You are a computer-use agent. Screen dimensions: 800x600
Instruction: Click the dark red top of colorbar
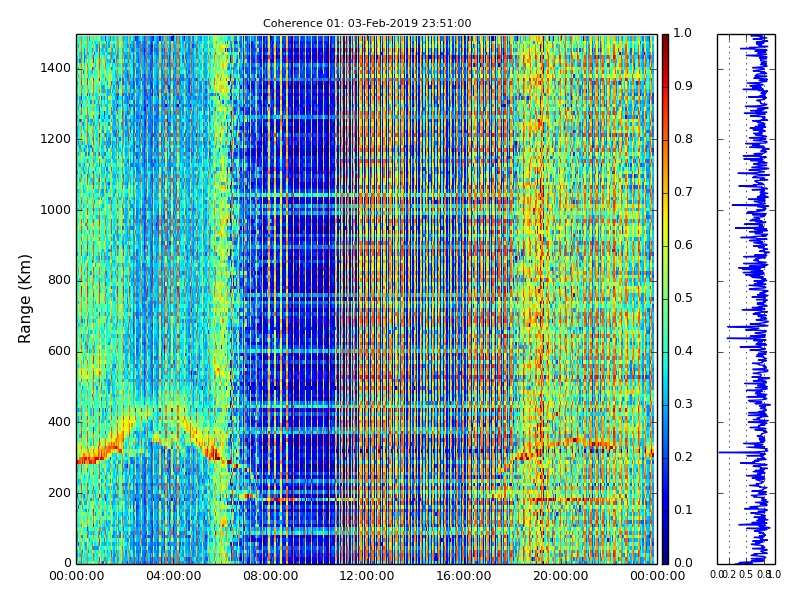click(x=665, y=41)
